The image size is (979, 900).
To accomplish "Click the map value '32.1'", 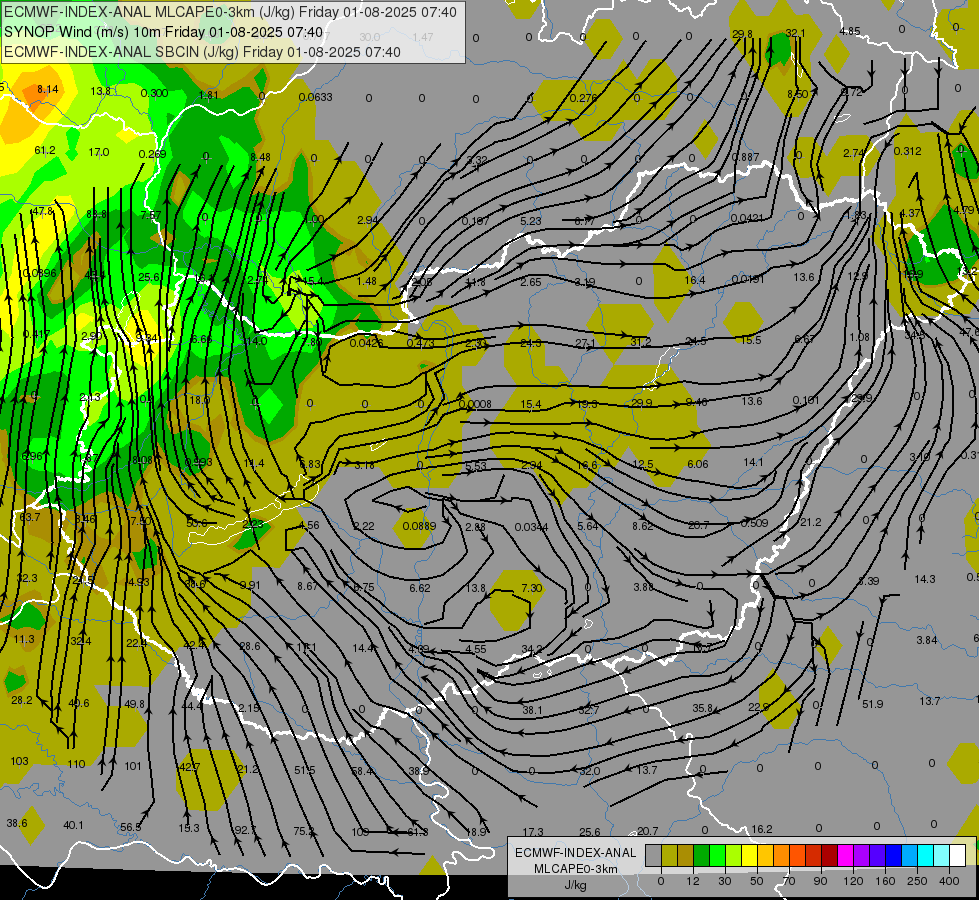I will coord(795,34).
